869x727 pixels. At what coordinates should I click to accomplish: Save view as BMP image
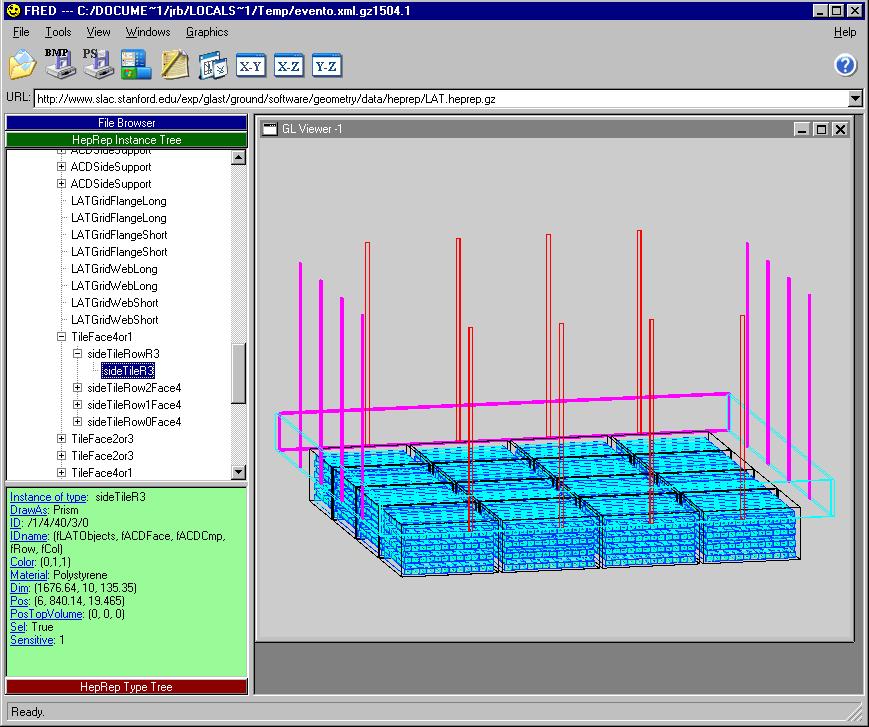tap(59, 64)
